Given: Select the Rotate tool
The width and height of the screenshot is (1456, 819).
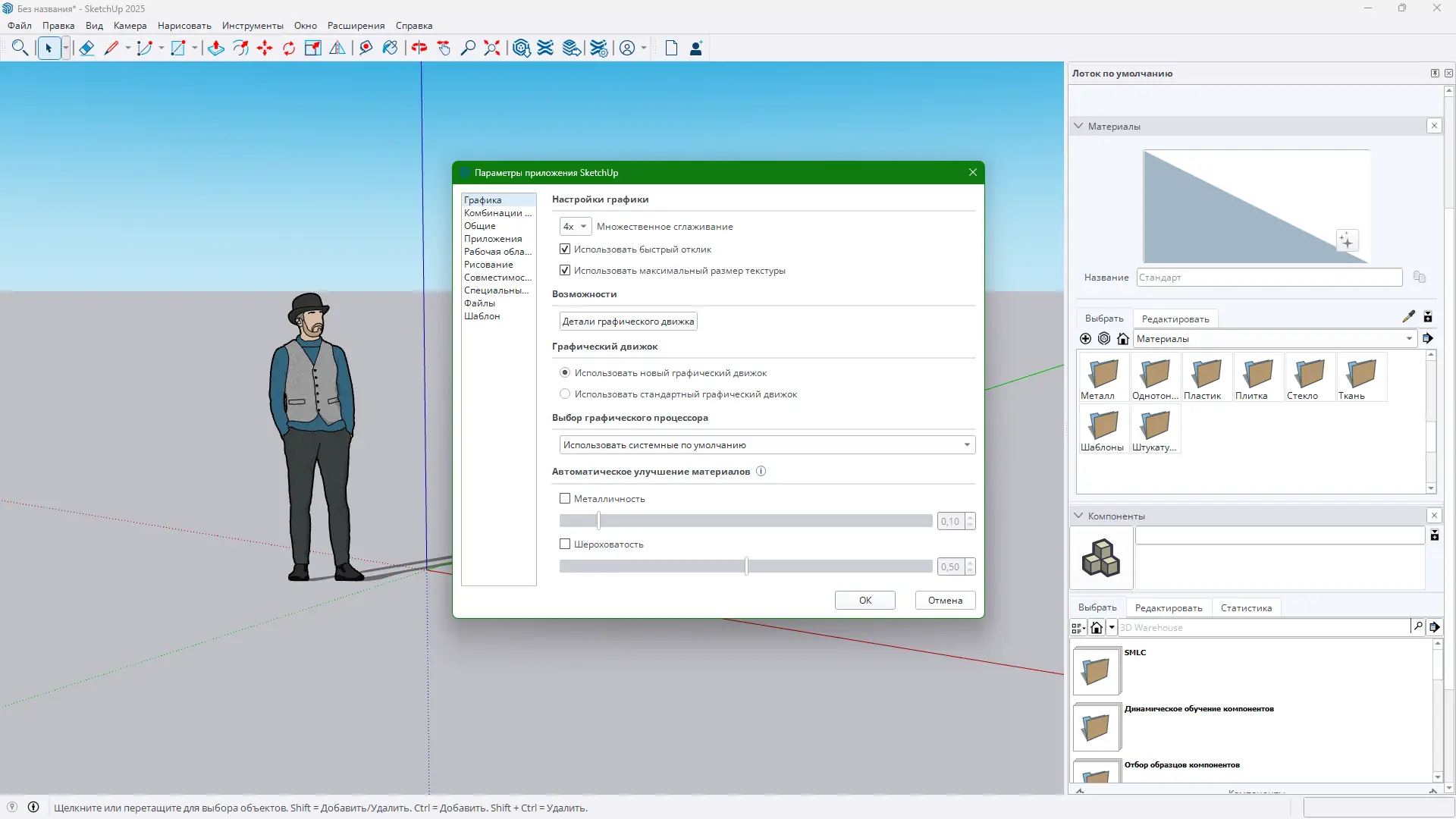Looking at the screenshot, I should pyautogui.click(x=289, y=49).
